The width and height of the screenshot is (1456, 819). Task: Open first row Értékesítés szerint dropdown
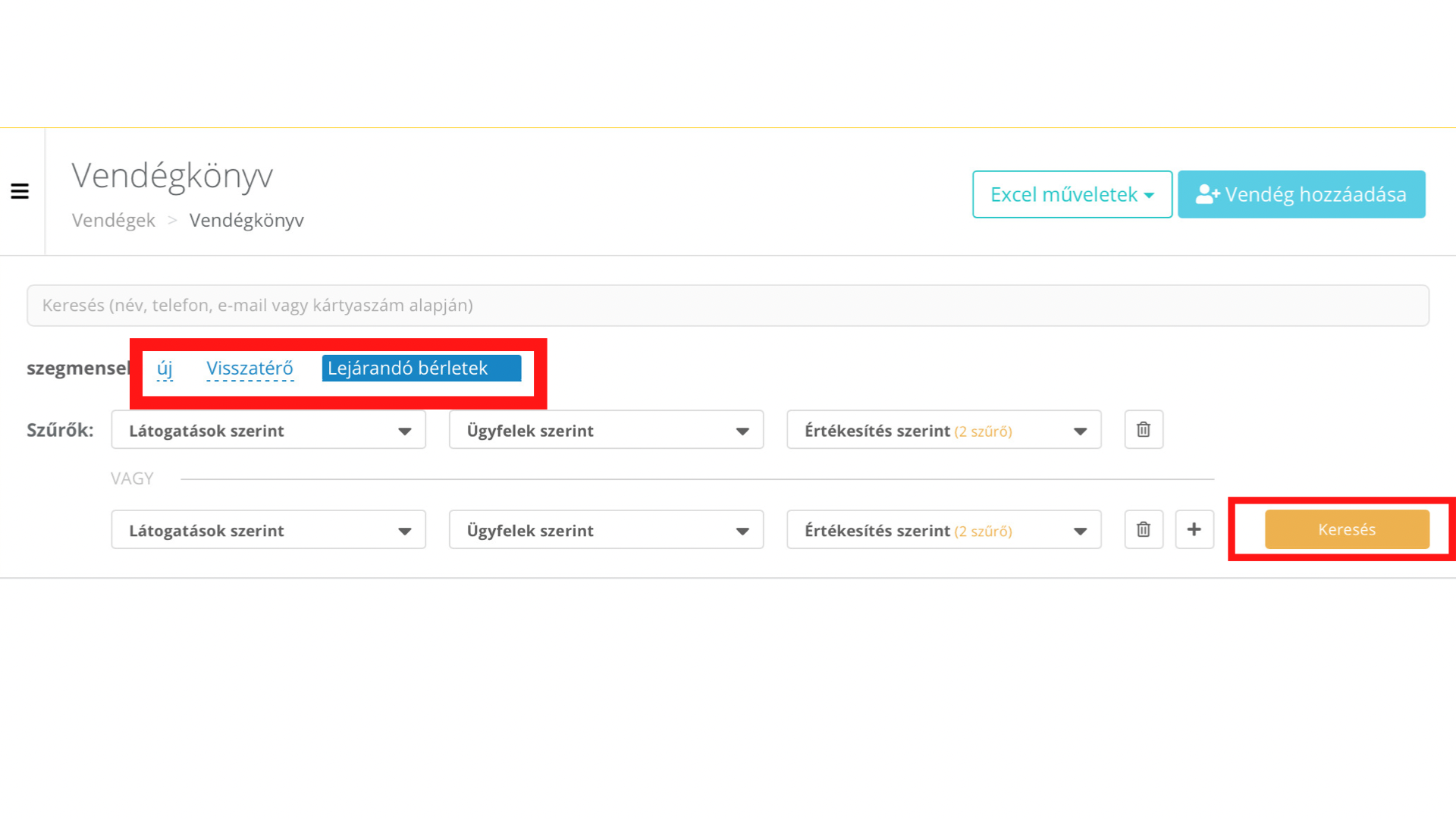944,430
